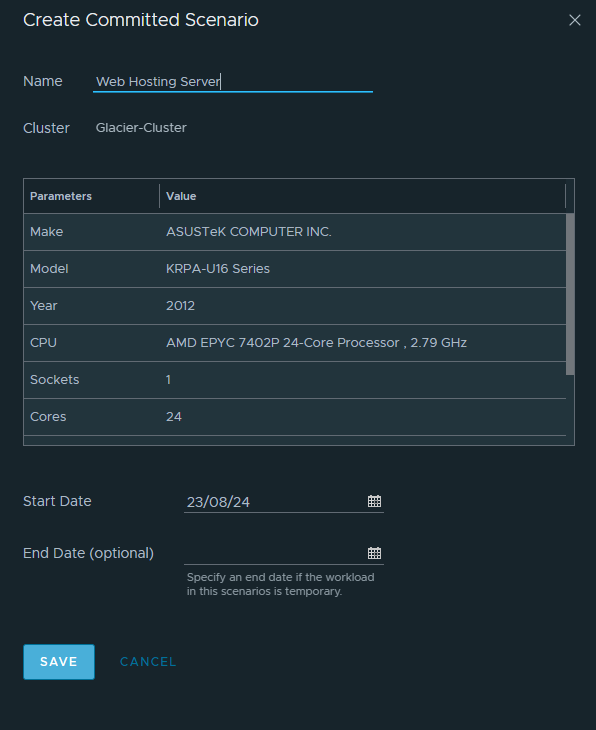The width and height of the screenshot is (596, 730).
Task: Click the parameters table vertical scrollbar
Action: [570, 294]
